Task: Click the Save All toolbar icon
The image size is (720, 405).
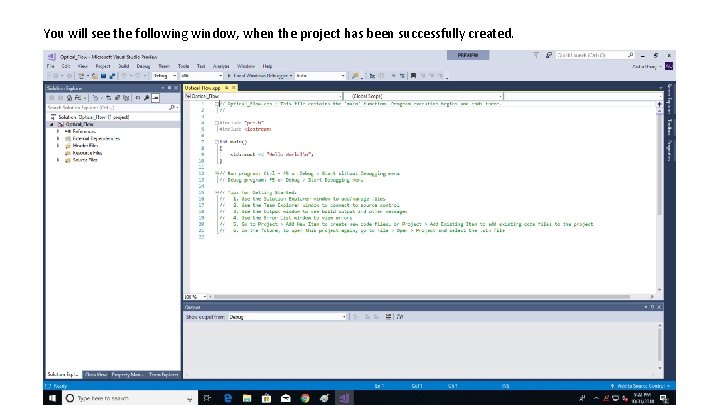Action: click(112, 76)
